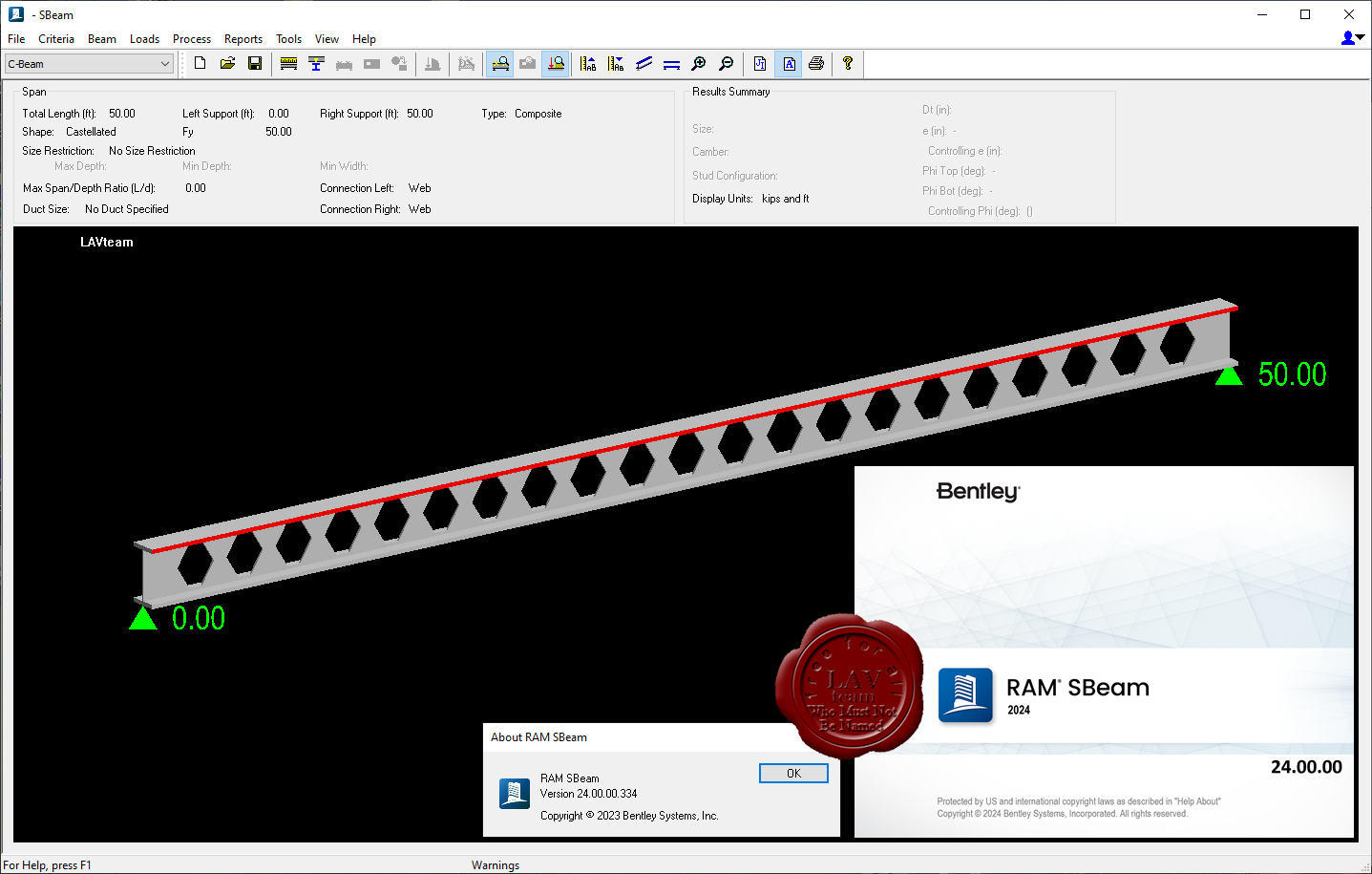Click the grayed-out load pedestal icon
The image size is (1372, 874).
pyautogui.click(x=433, y=64)
